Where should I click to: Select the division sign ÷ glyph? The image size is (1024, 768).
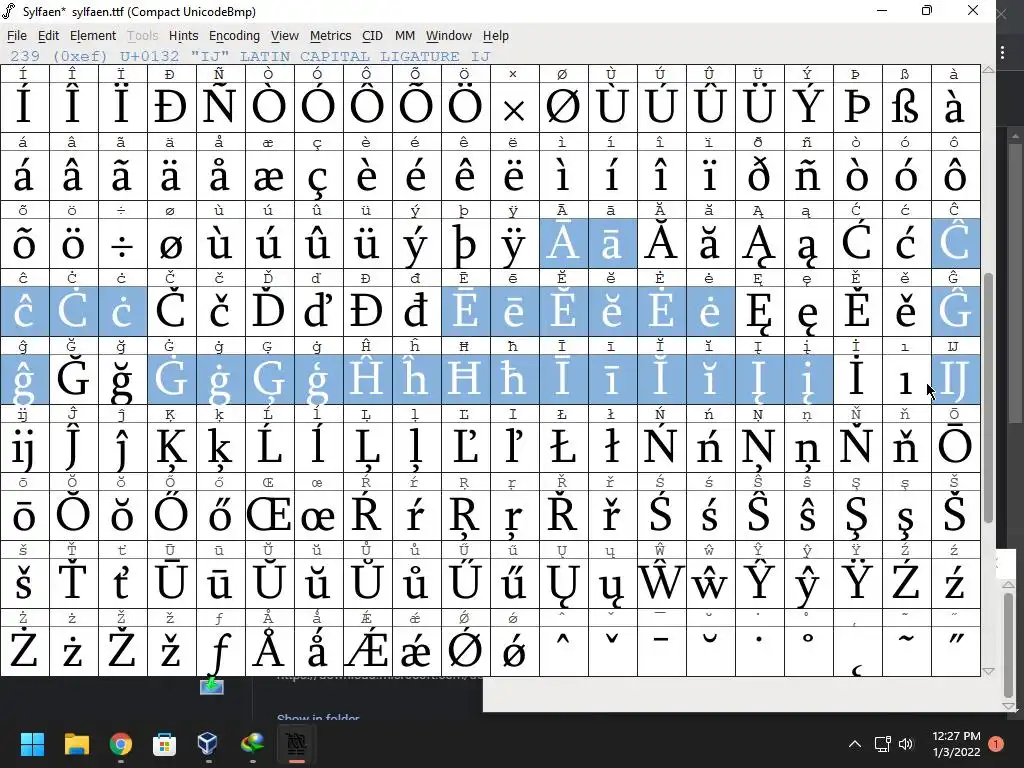tap(123, 243)
